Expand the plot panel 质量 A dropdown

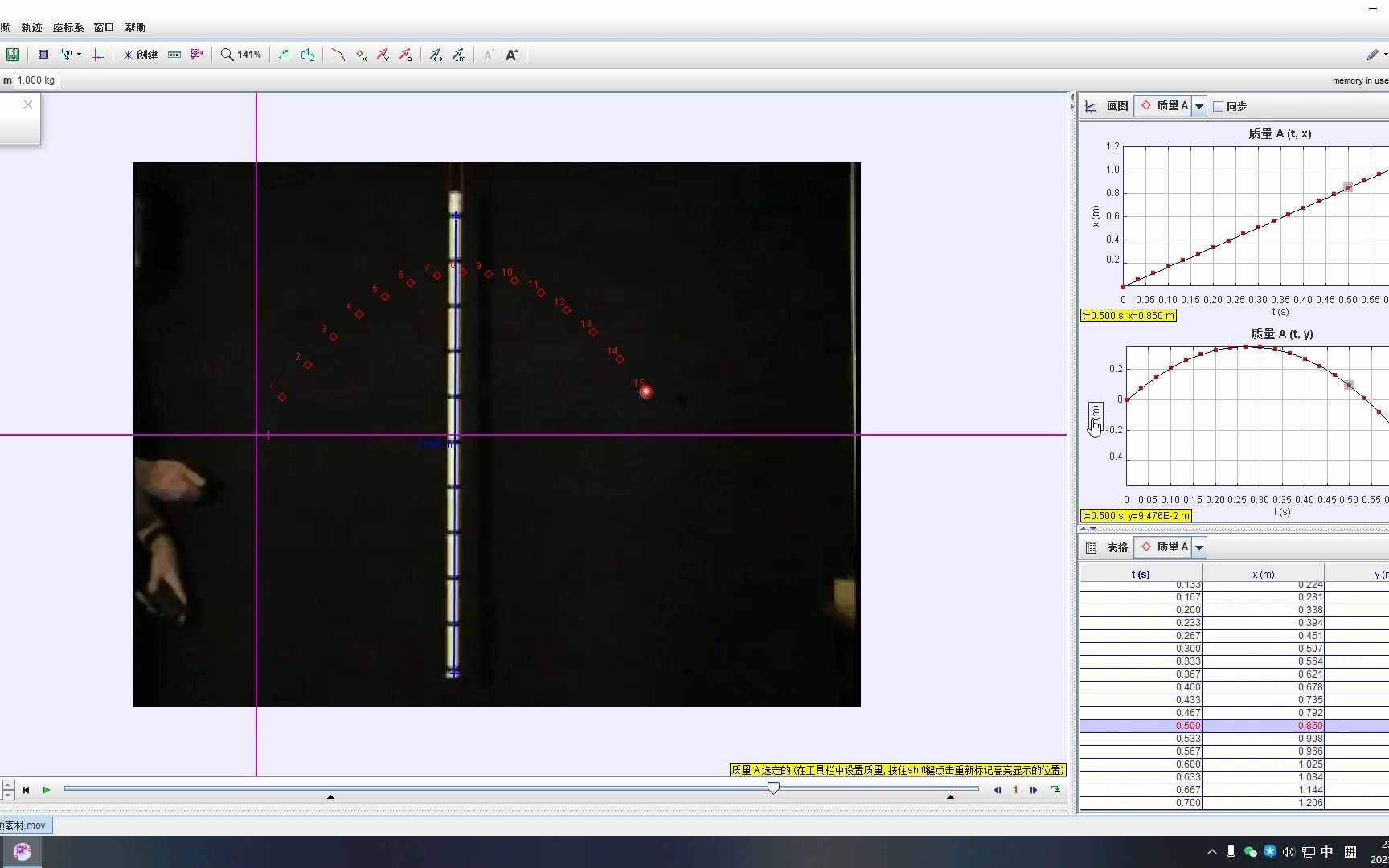tap(1198, 106)
